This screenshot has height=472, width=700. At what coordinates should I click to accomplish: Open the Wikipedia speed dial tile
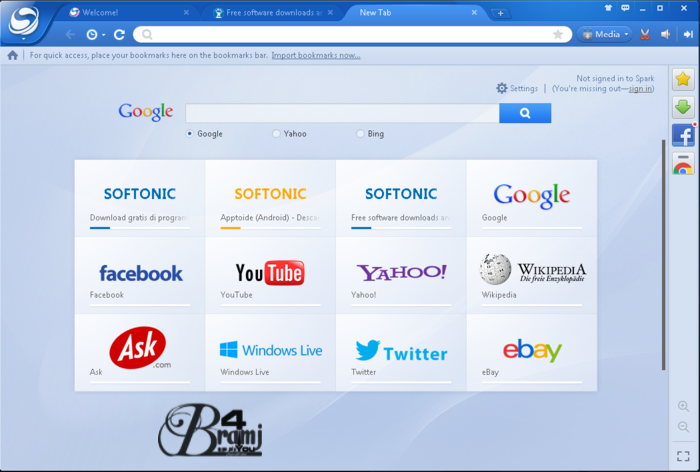coord(532,276)
